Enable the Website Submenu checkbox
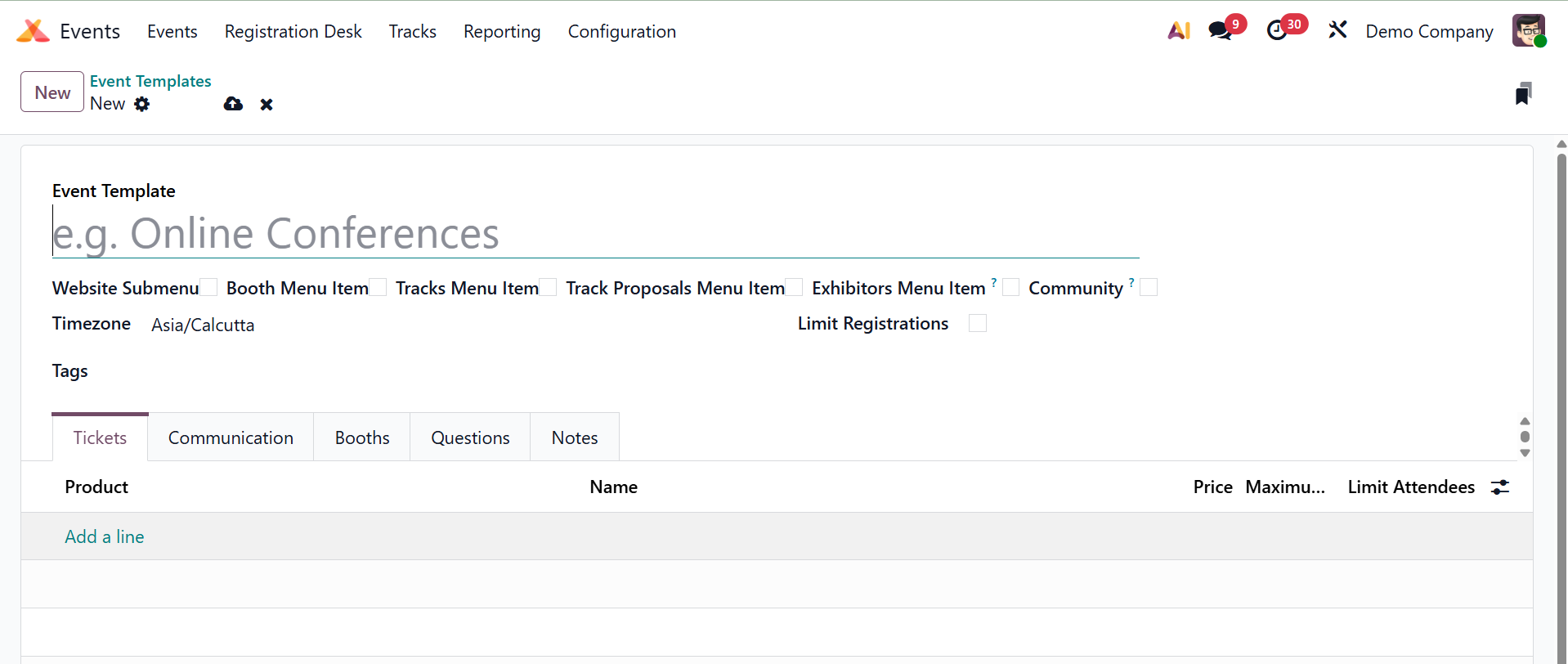Screen dimensions: 1568x664 pyautogui.click(x=208, y=287)
